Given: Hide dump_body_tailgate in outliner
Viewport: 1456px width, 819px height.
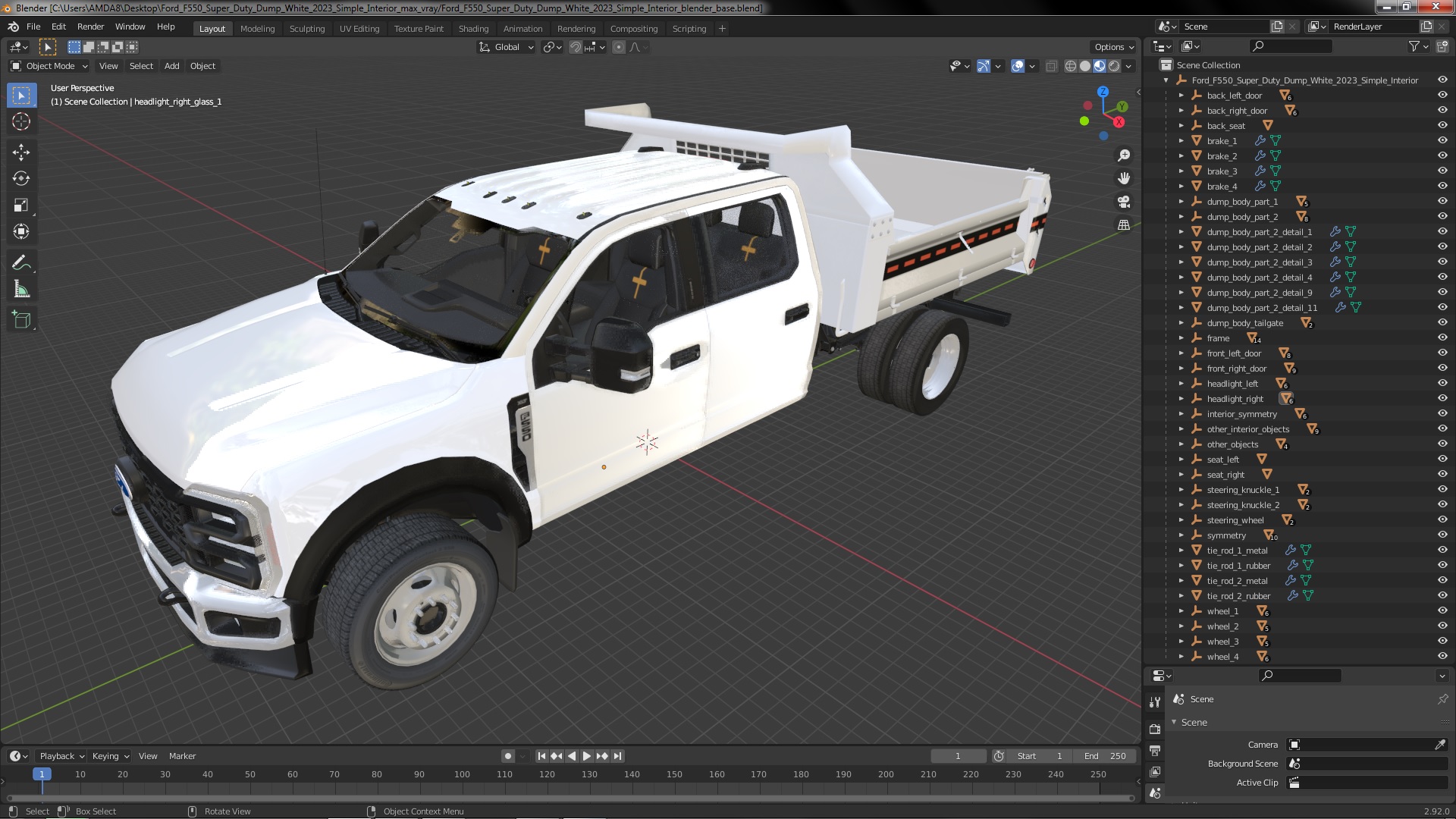Looking at the screenshot, I should [1442, 323].
